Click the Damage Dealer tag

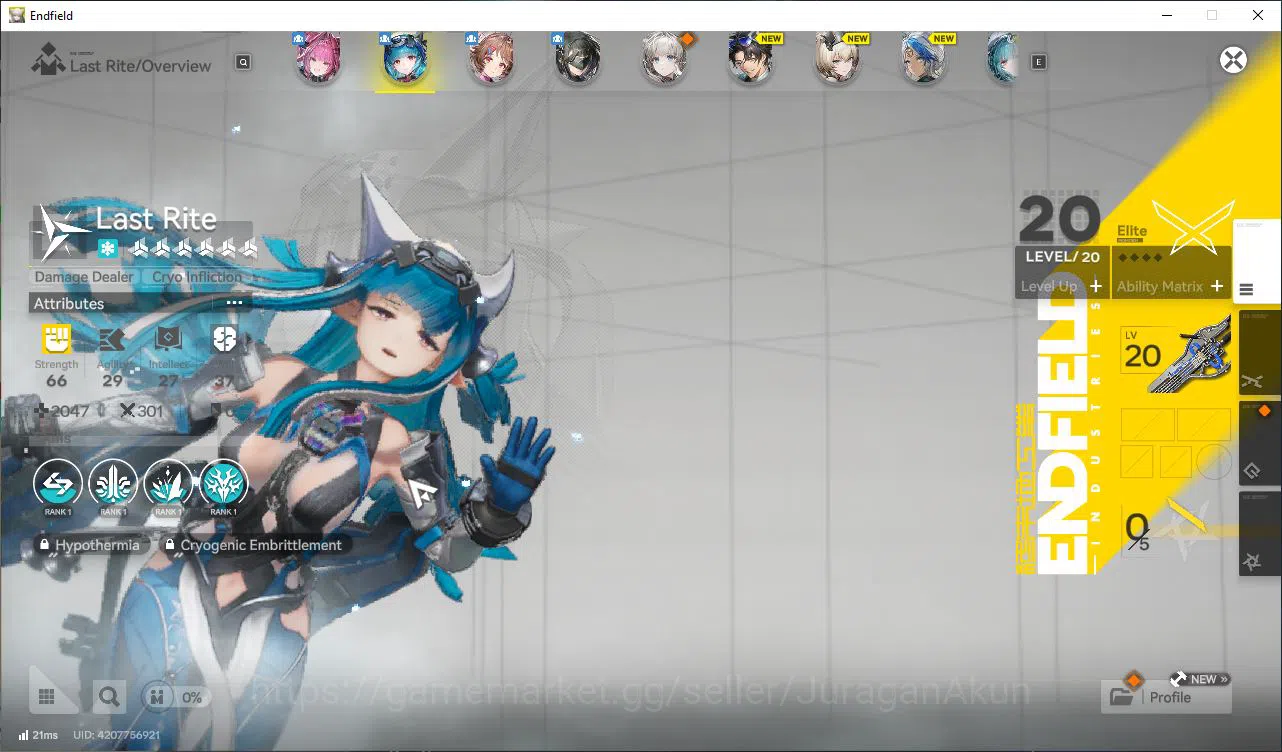[x=84, y=277]
